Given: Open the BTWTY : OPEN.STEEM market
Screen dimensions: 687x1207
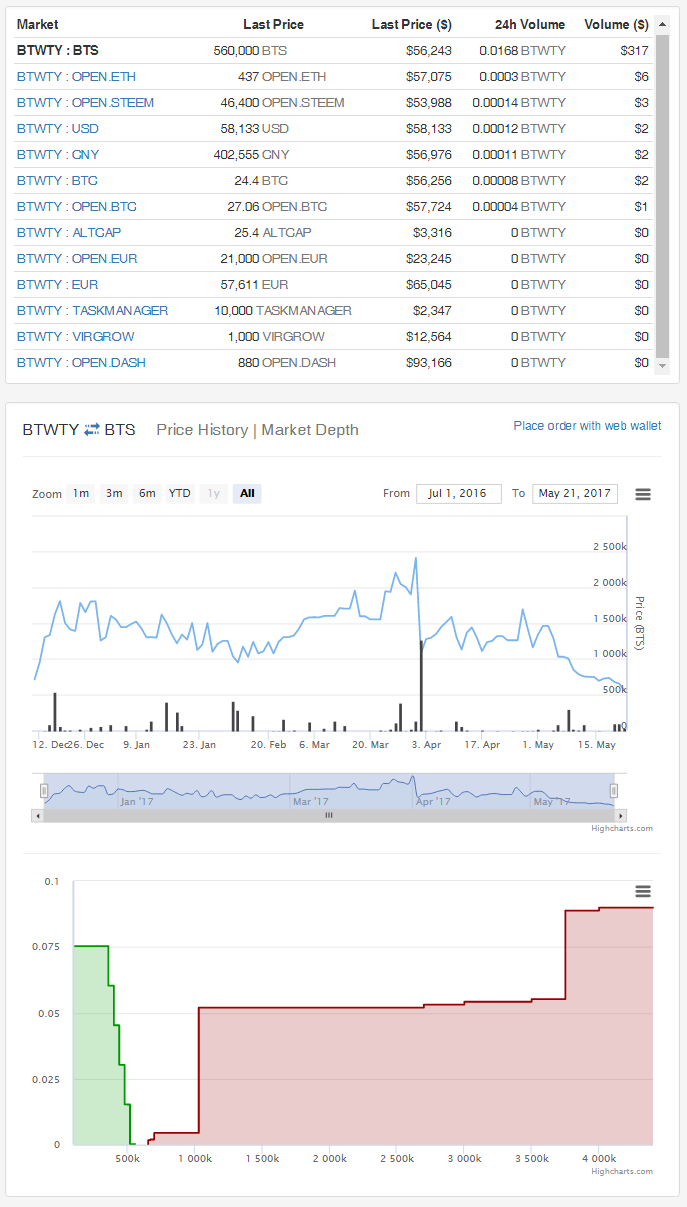Looking at the screenshot, I should pos(85,103).
